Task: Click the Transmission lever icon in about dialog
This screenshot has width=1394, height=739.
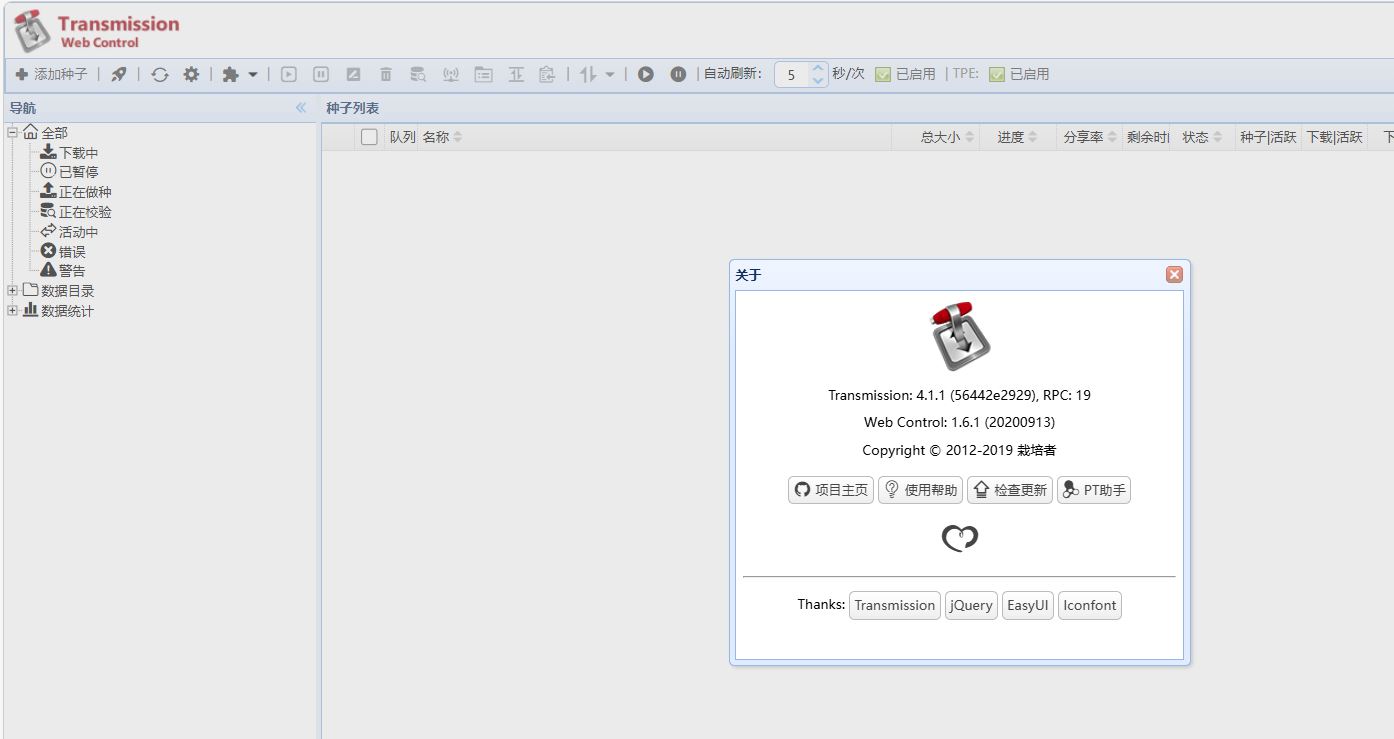Action: click(x=959, y=337)
